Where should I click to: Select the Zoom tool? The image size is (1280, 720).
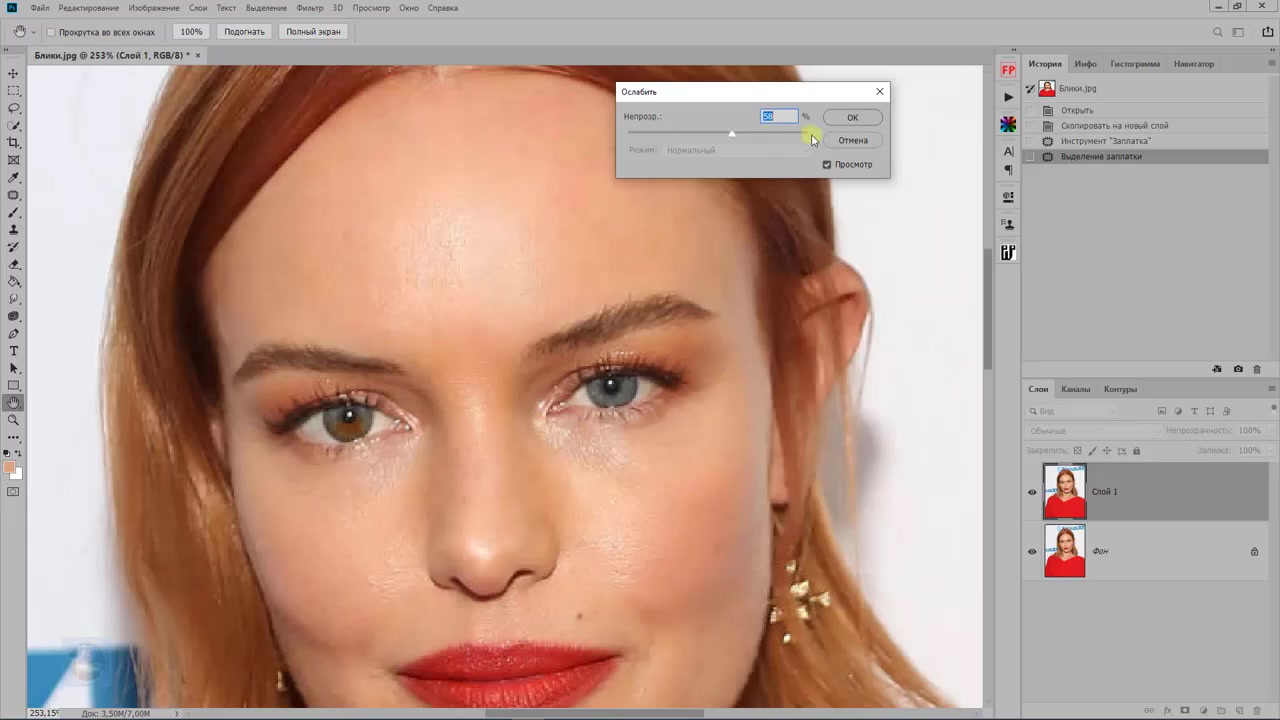point(14,420)
